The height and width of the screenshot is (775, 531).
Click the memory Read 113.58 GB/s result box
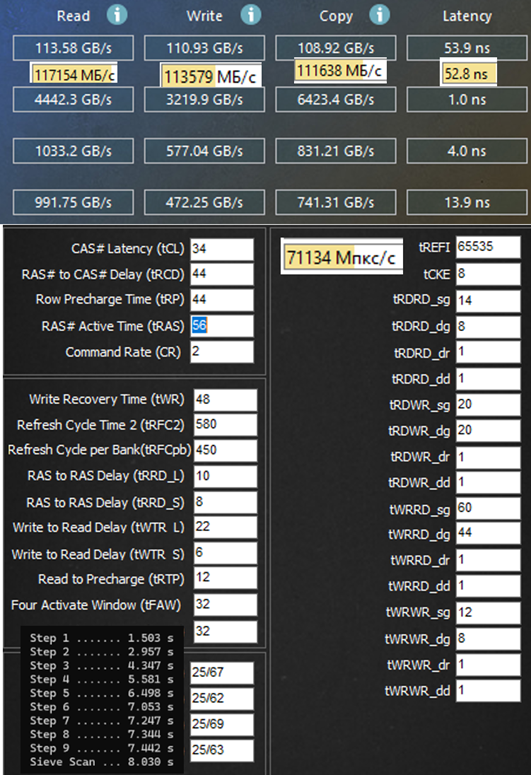click(73, 48)
